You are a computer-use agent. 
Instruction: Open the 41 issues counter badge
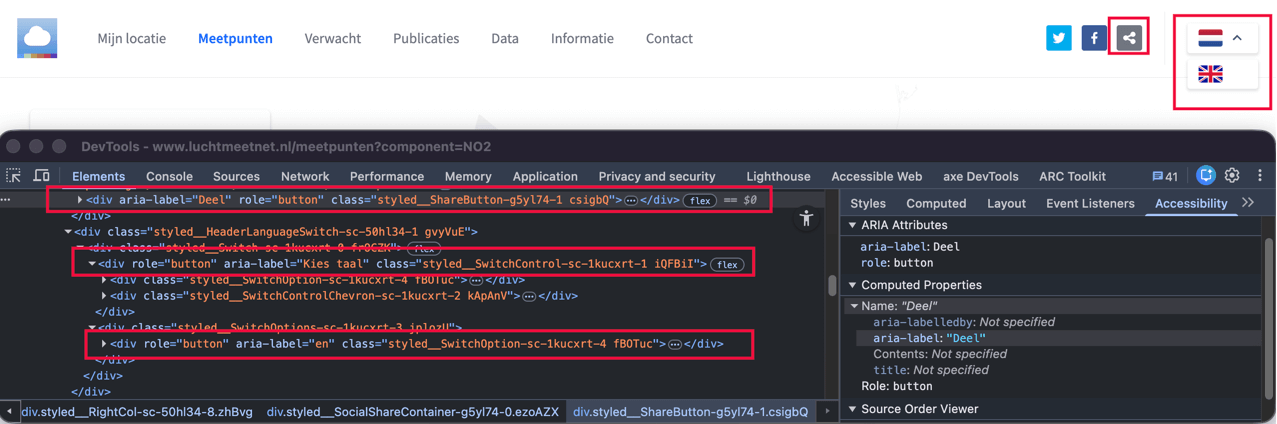coord(1165,176)
